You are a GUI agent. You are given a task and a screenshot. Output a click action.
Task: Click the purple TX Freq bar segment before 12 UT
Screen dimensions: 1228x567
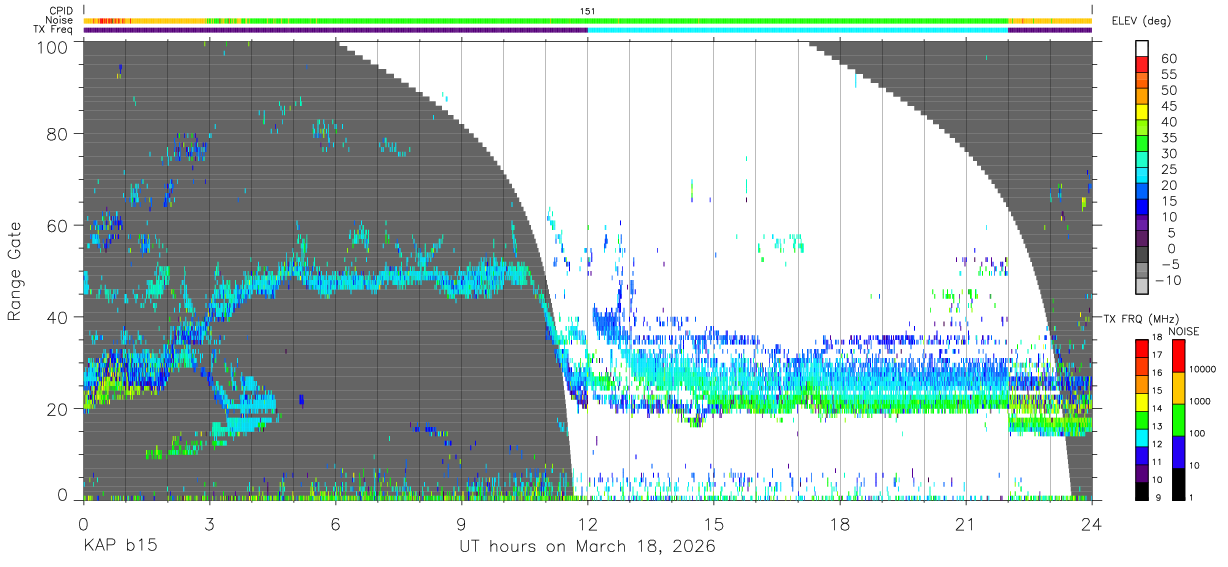pyautogui.click(x=335, y=30)
